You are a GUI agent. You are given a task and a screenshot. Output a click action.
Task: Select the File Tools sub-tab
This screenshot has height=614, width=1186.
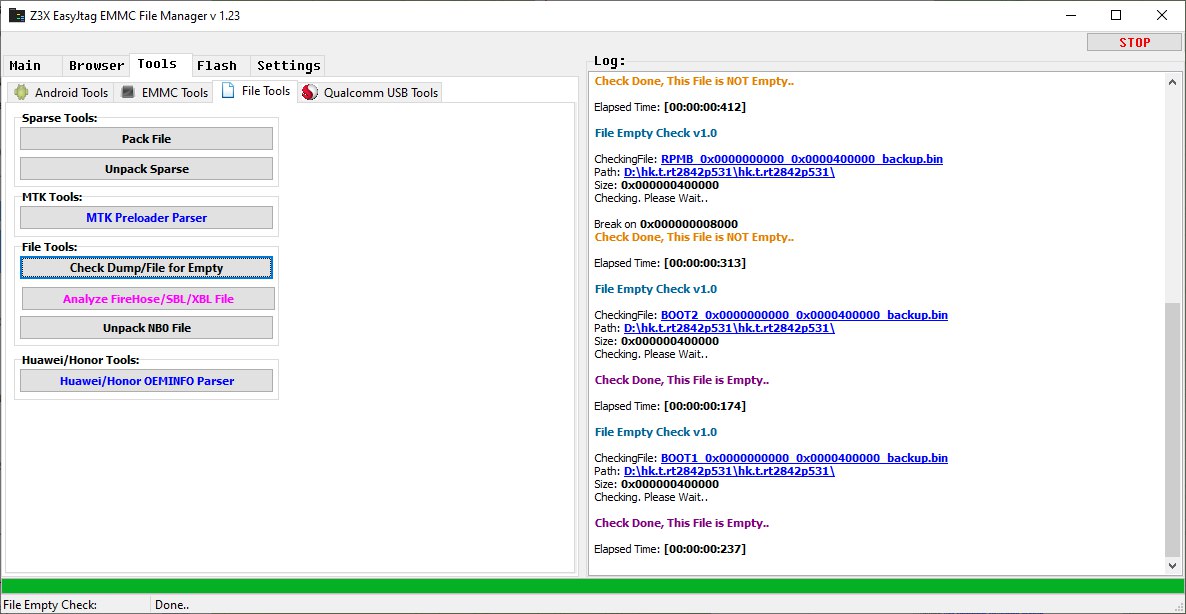click(x=256, y=91)
